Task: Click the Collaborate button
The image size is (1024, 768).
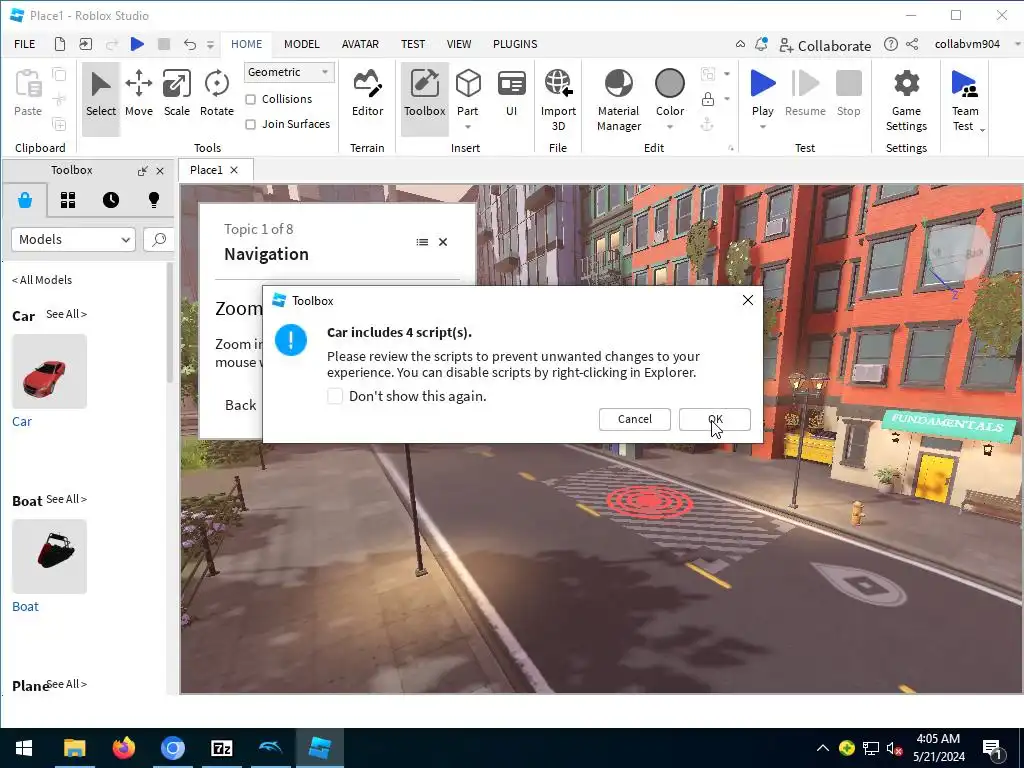Action: pos(825,45)
